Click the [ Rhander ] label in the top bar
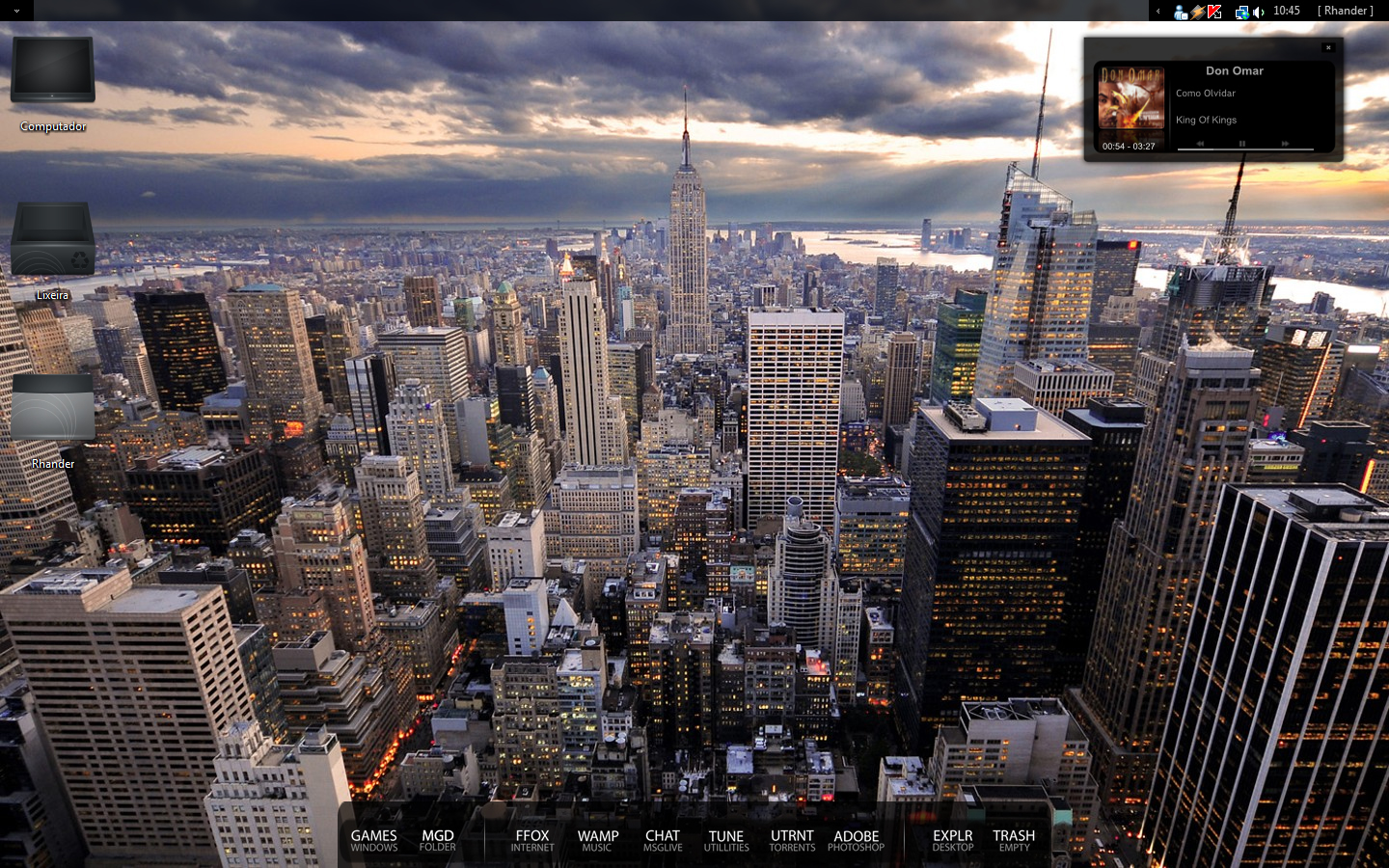Viewport: 1389px width, 868px height. click(x=1346, y=11)
